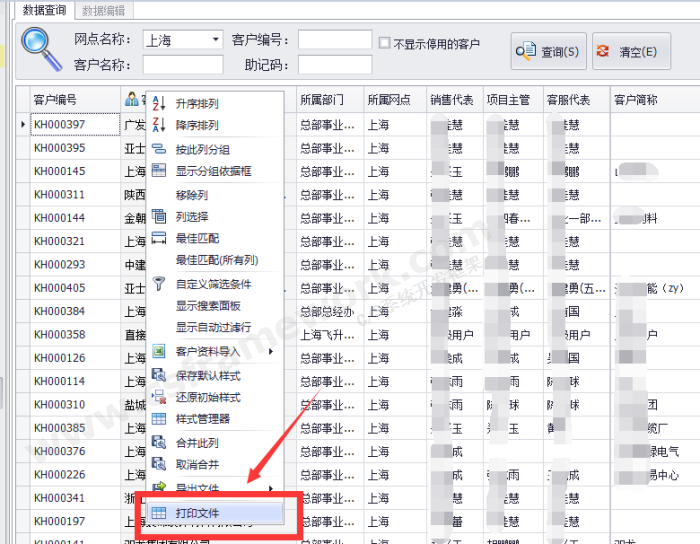Click the 客户编号 input field

pos(334,41)
